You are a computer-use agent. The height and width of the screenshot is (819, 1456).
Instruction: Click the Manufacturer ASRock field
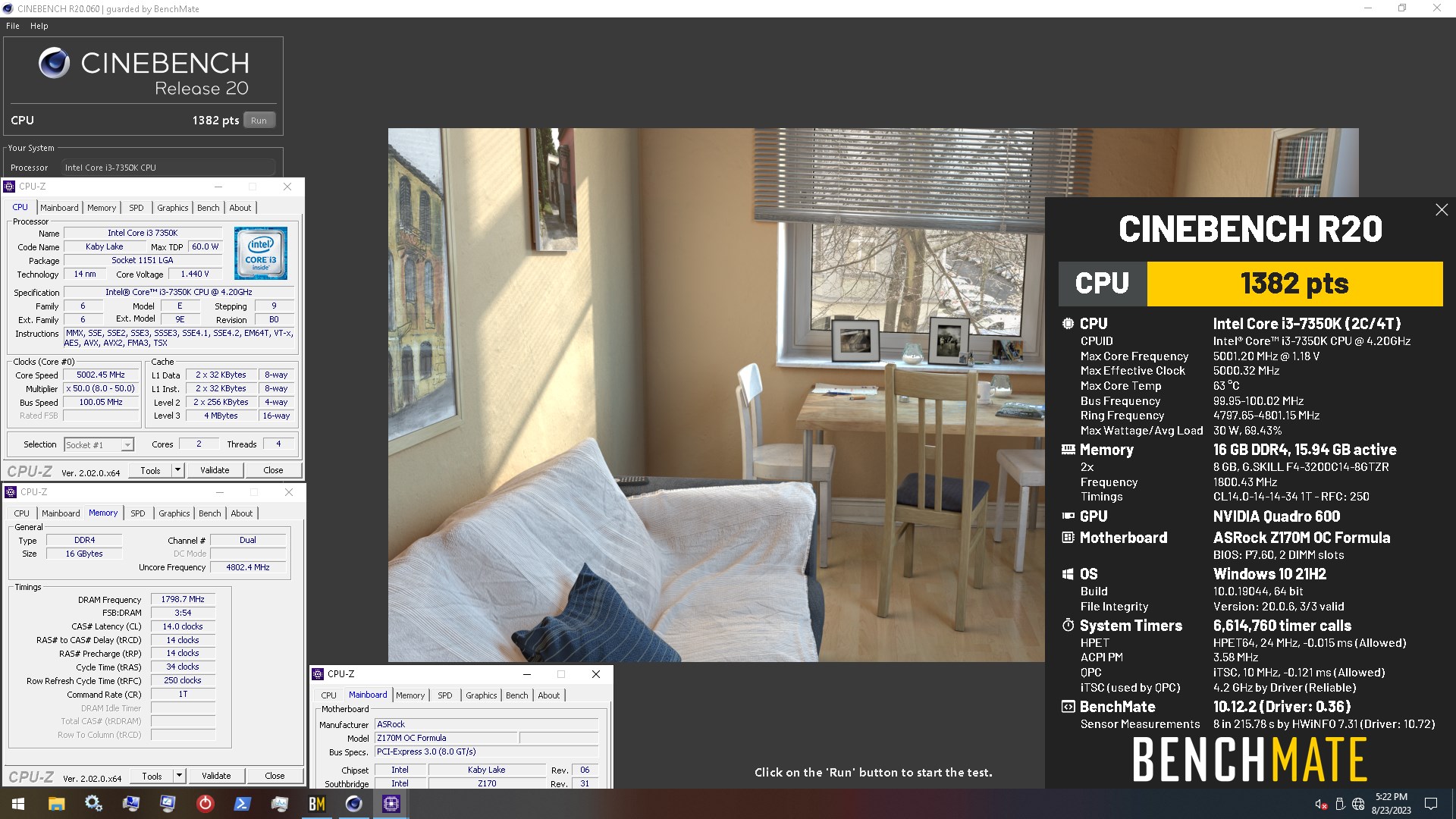click(487, 724)
